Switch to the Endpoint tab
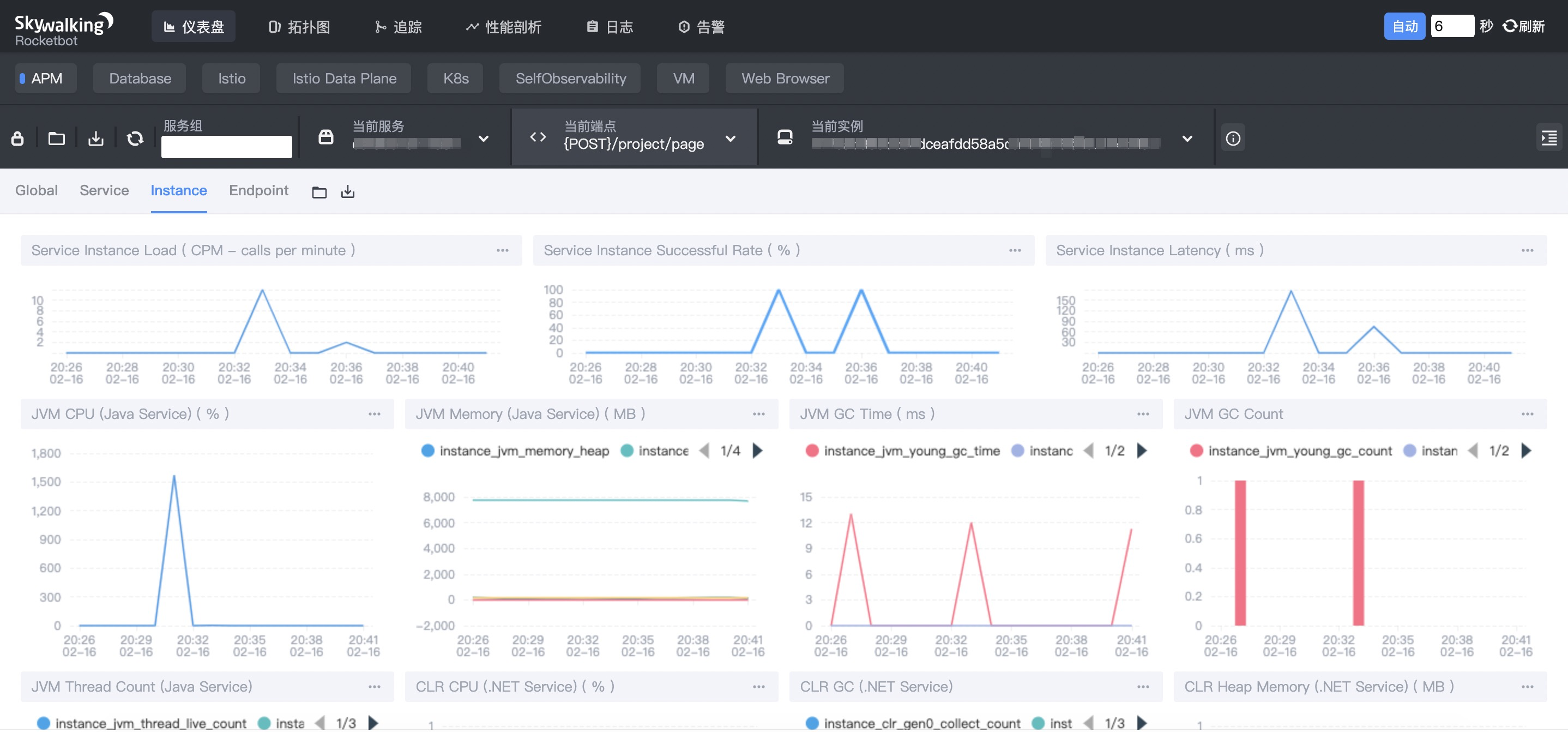This screenshot has height=732, width=1568. (258, 190)
